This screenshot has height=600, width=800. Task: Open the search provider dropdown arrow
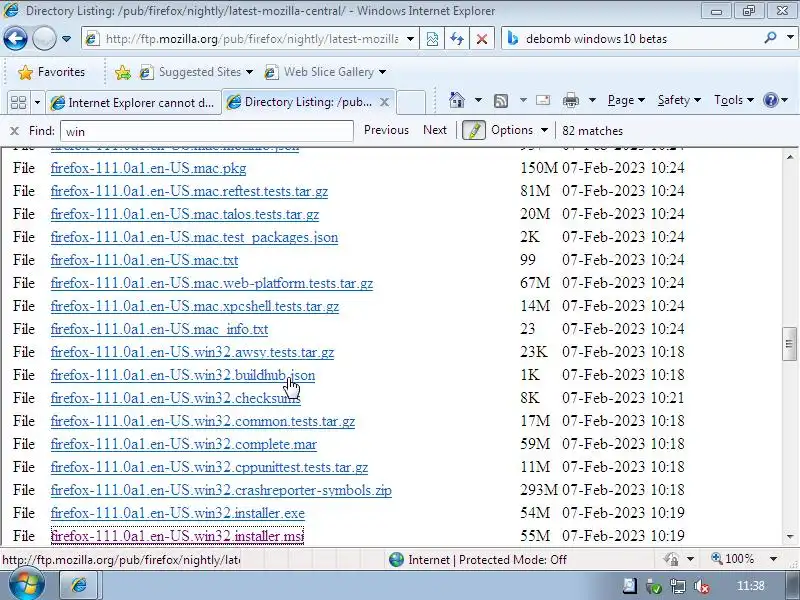(x=790, y=38)
